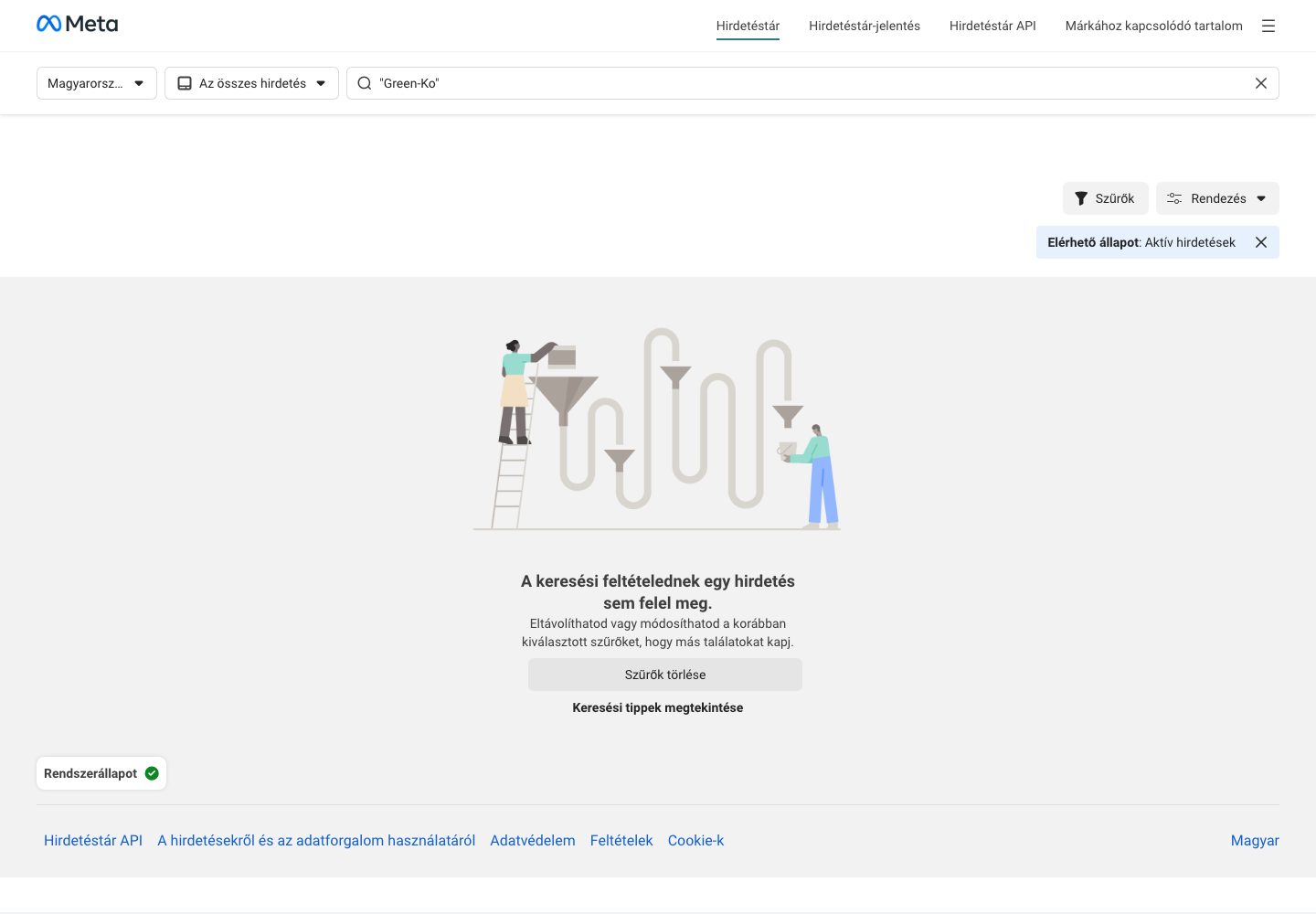Open the hamburger menu icon
This screenshot has width=1316, height=914.
click(x=1268, y=26)
